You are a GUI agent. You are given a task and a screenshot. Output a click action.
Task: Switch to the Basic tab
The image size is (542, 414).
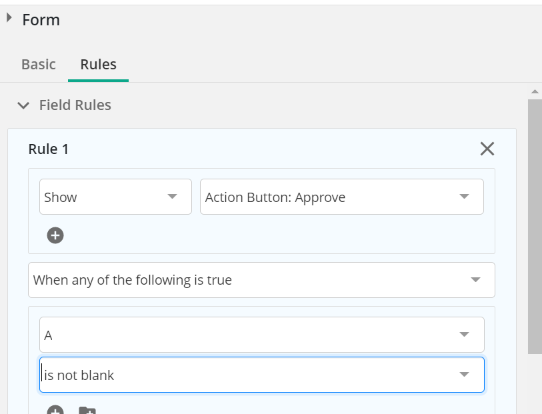(x=38, y=64)
